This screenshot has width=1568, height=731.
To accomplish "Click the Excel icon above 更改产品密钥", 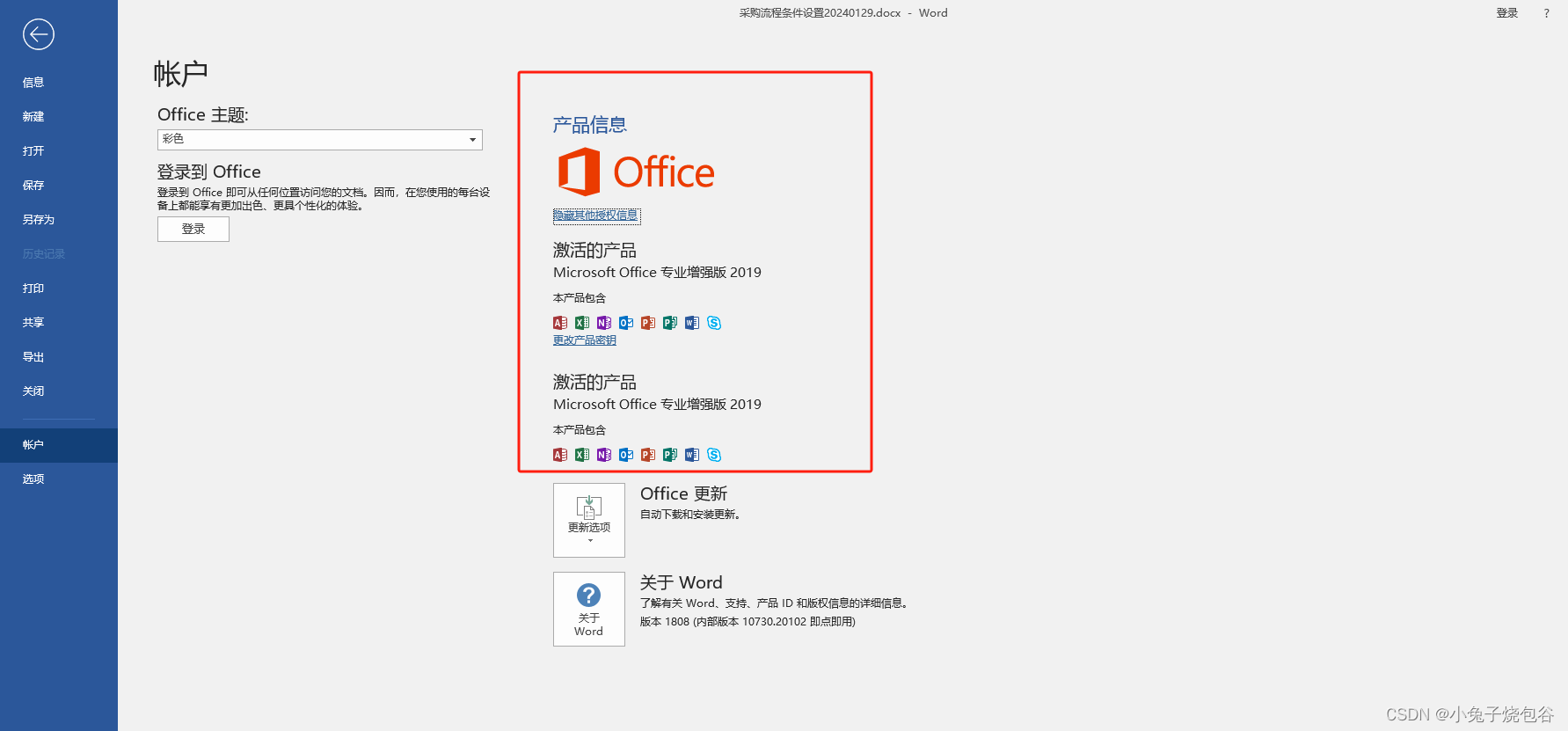I will click(582, 323).
